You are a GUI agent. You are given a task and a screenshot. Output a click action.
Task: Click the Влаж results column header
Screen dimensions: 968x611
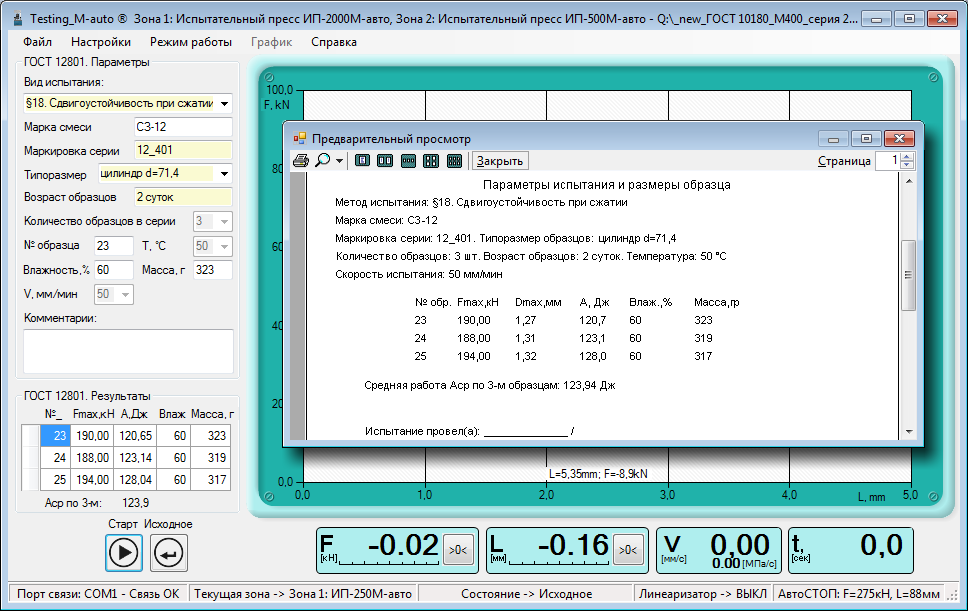coord(172,414)
